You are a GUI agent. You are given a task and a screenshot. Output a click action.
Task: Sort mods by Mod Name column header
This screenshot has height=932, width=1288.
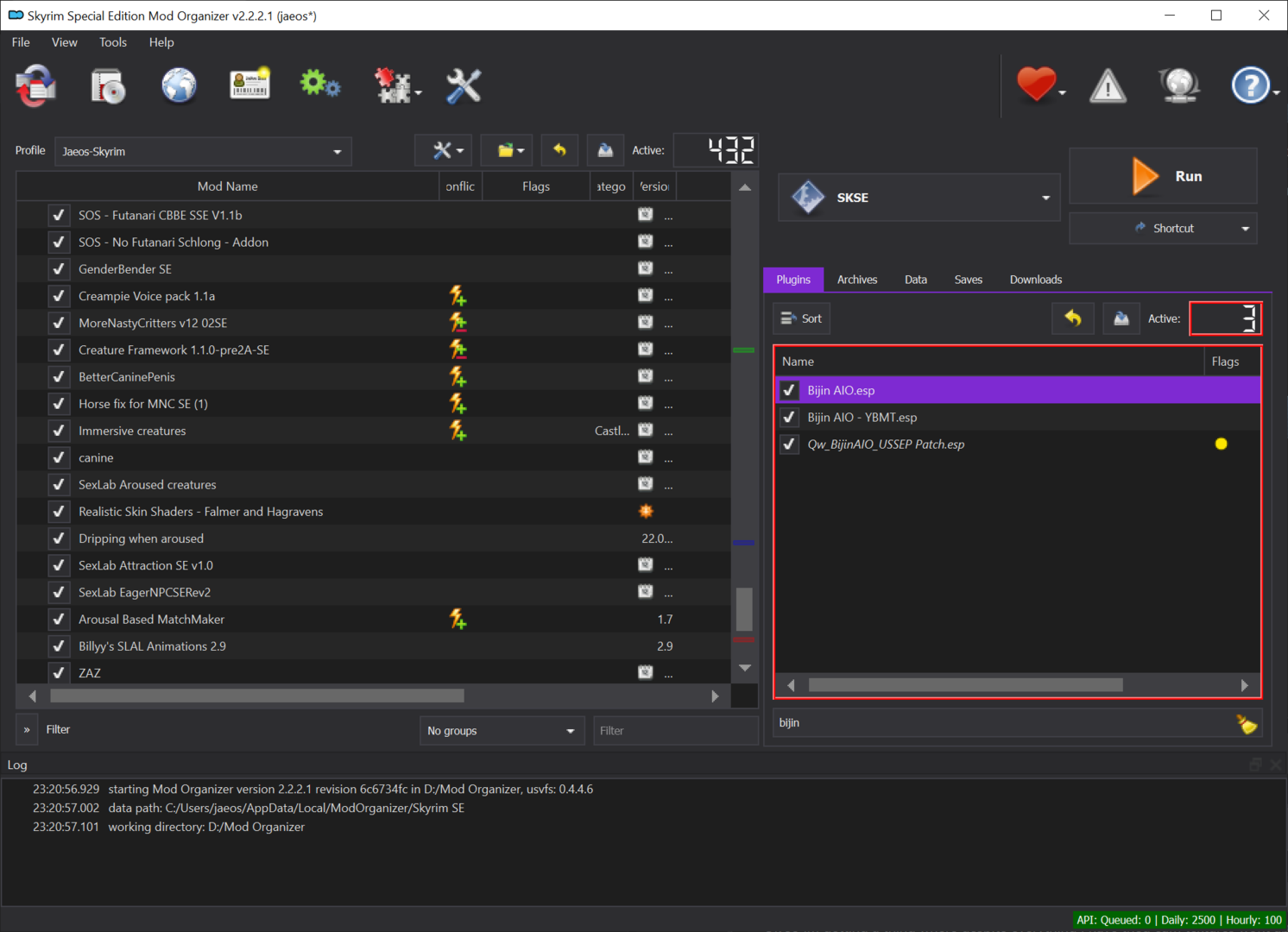pos(228,186)
